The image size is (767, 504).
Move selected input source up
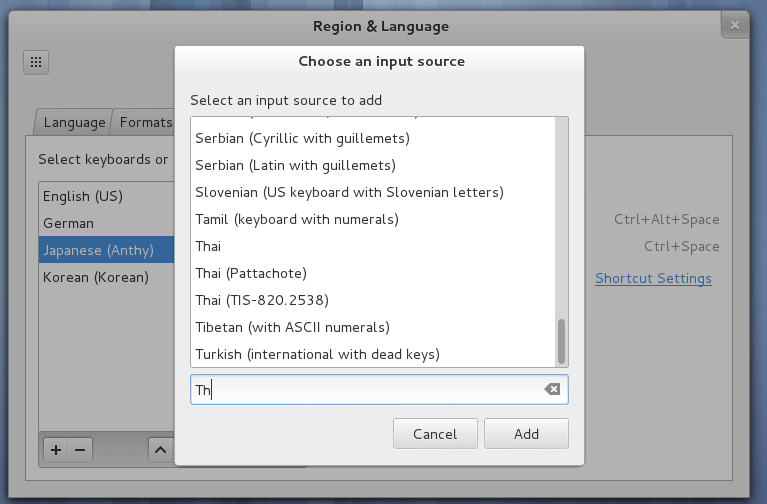pyautogui.click(x=160, y=450)
